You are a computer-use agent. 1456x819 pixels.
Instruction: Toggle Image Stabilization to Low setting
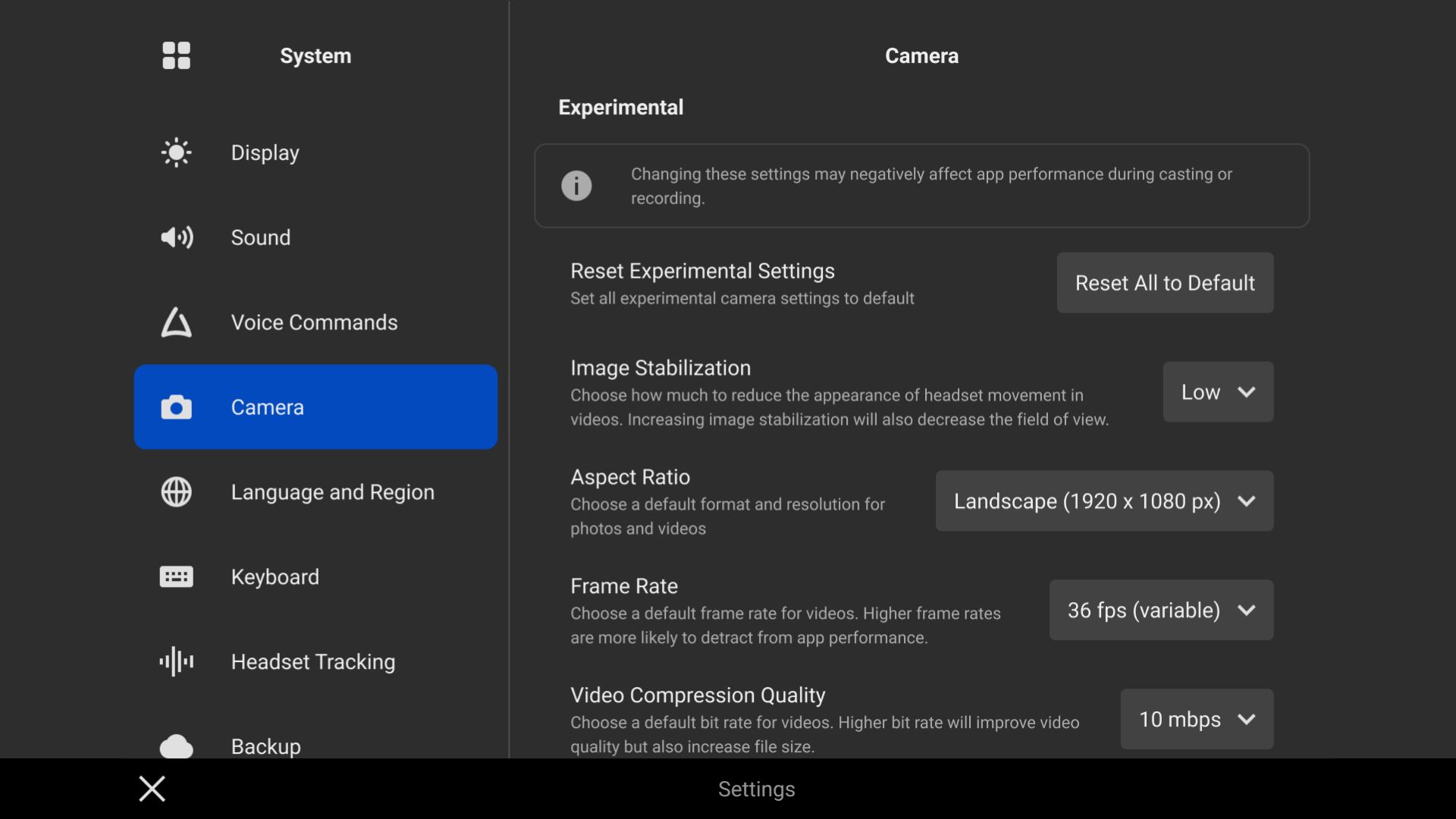[1218, 391]
